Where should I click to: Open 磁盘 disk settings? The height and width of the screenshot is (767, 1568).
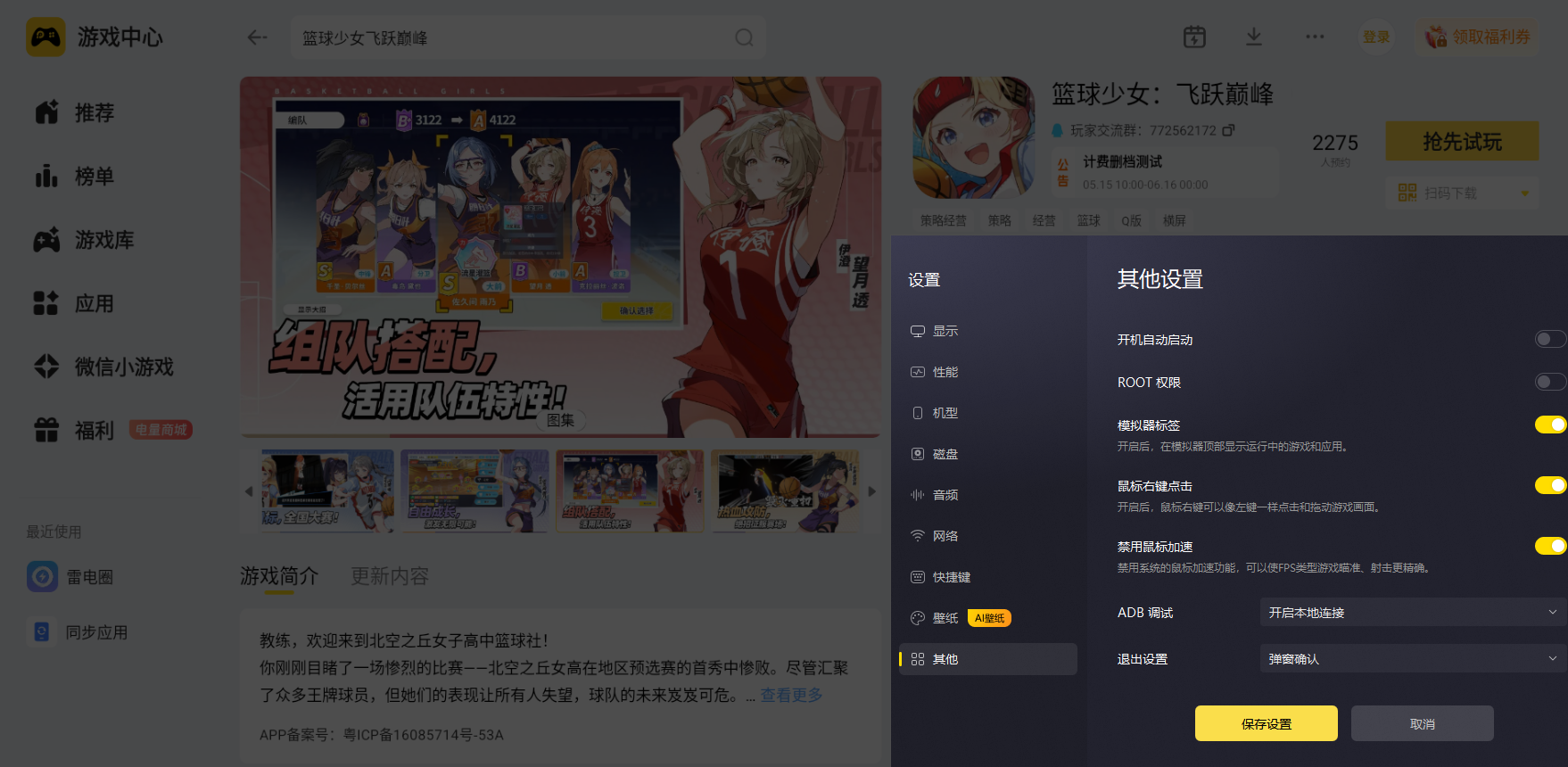tap(988, 454)
